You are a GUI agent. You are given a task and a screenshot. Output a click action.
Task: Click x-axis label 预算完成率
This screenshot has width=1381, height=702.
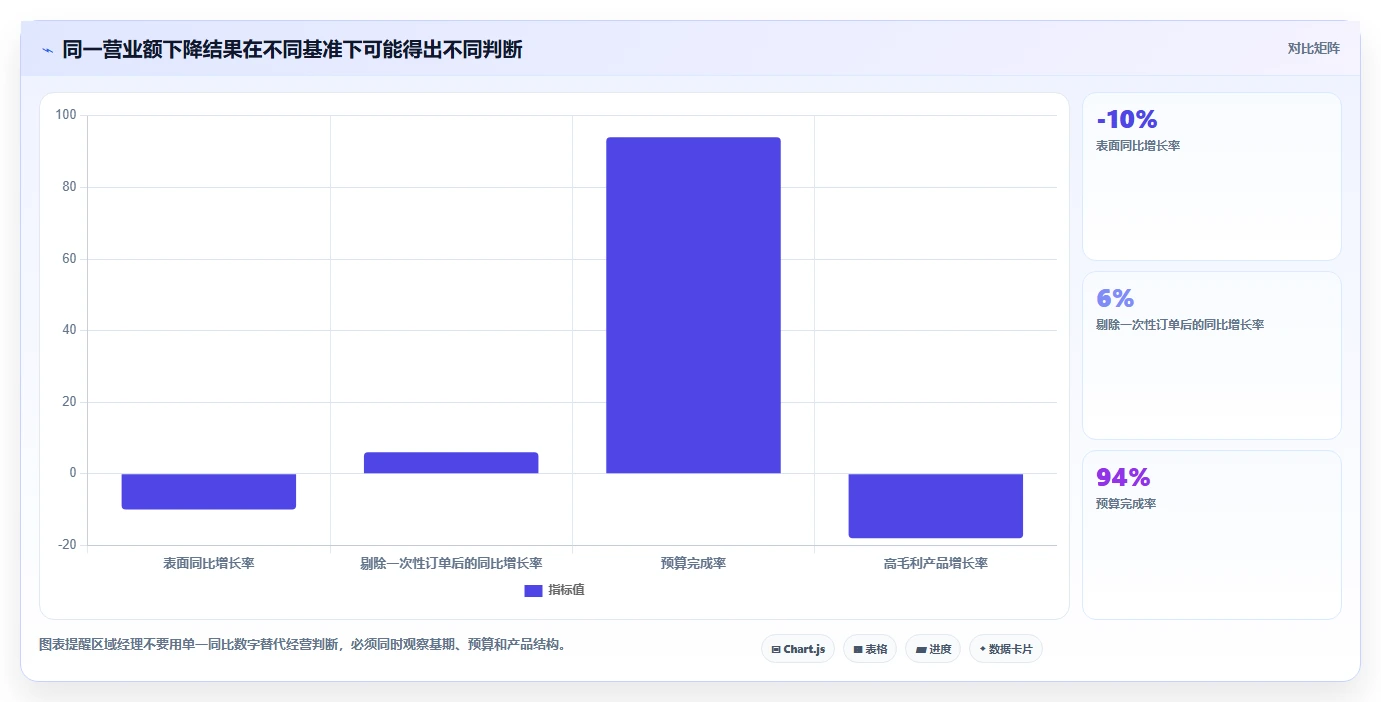[693, 563]
